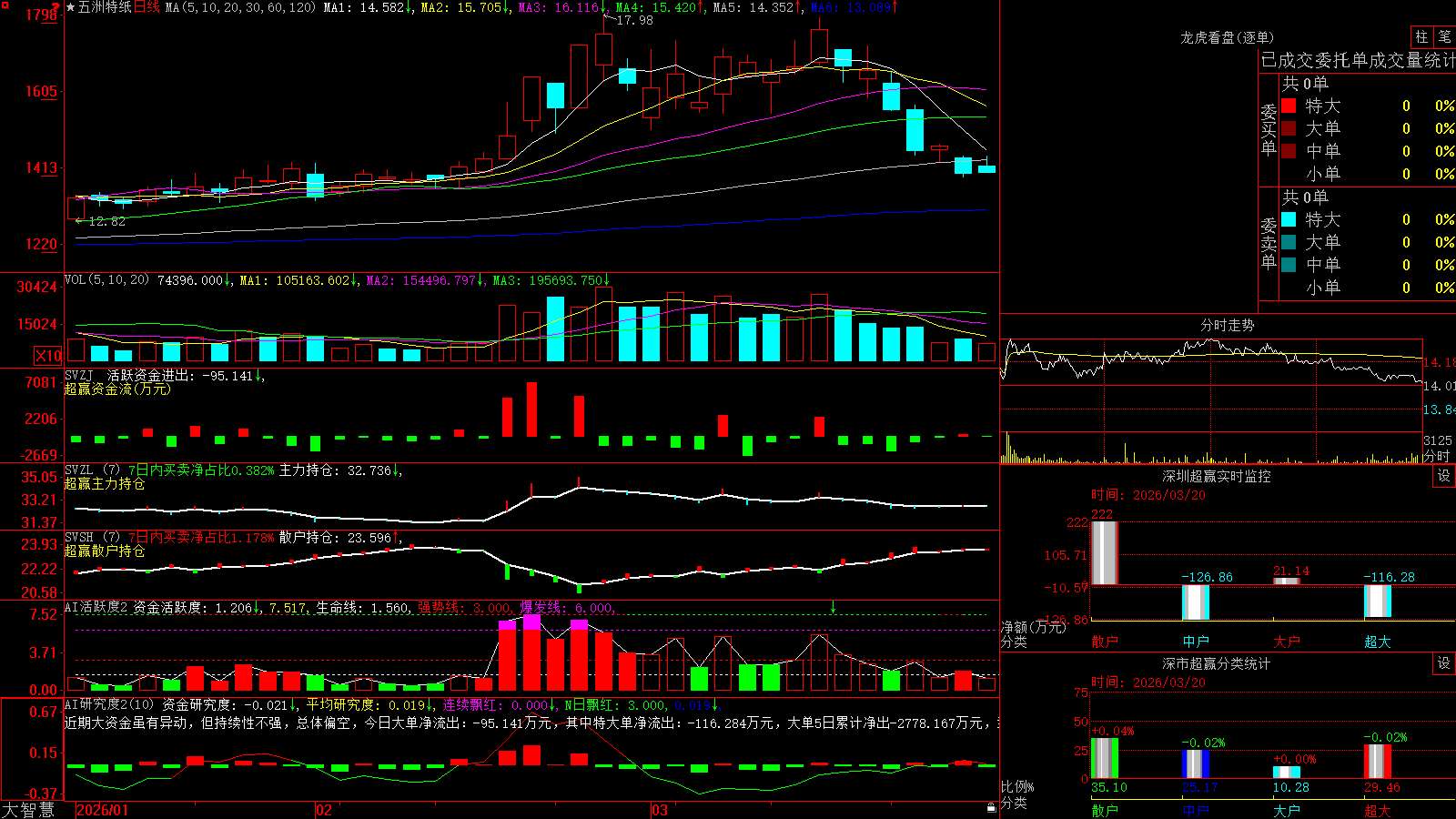
Task: Switch 龙虎看盘 to 笔 tick view
Action: click(x=1444, y=36)
